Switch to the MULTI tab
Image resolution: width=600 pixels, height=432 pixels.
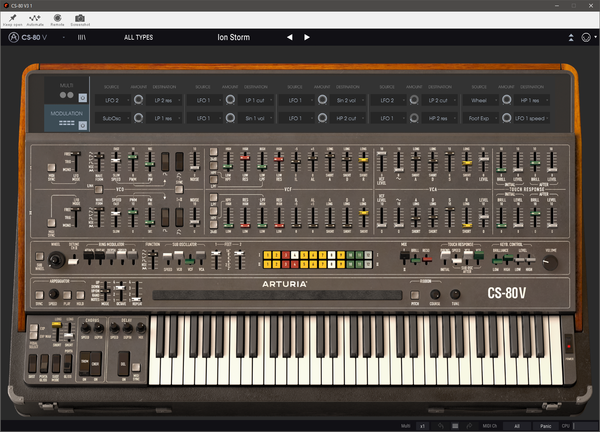[x=67, y=91]
